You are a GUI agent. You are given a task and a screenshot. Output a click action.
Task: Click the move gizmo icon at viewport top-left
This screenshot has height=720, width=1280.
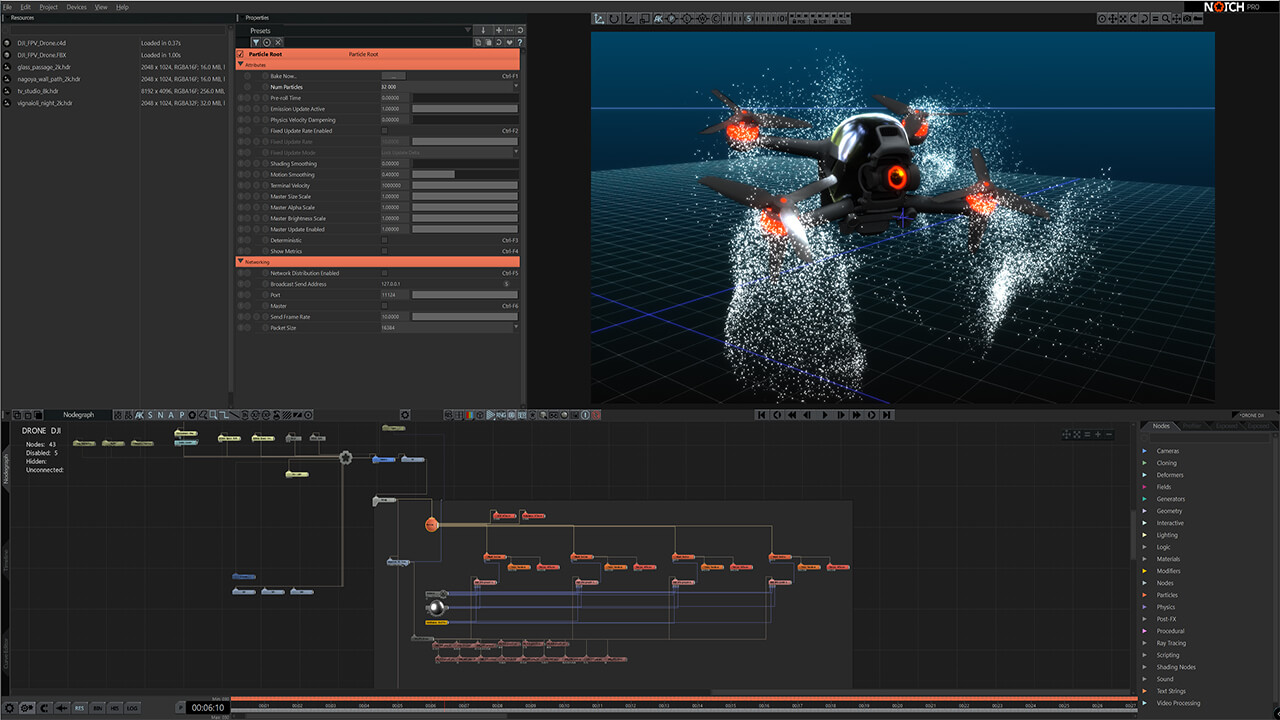click(598, 18)
